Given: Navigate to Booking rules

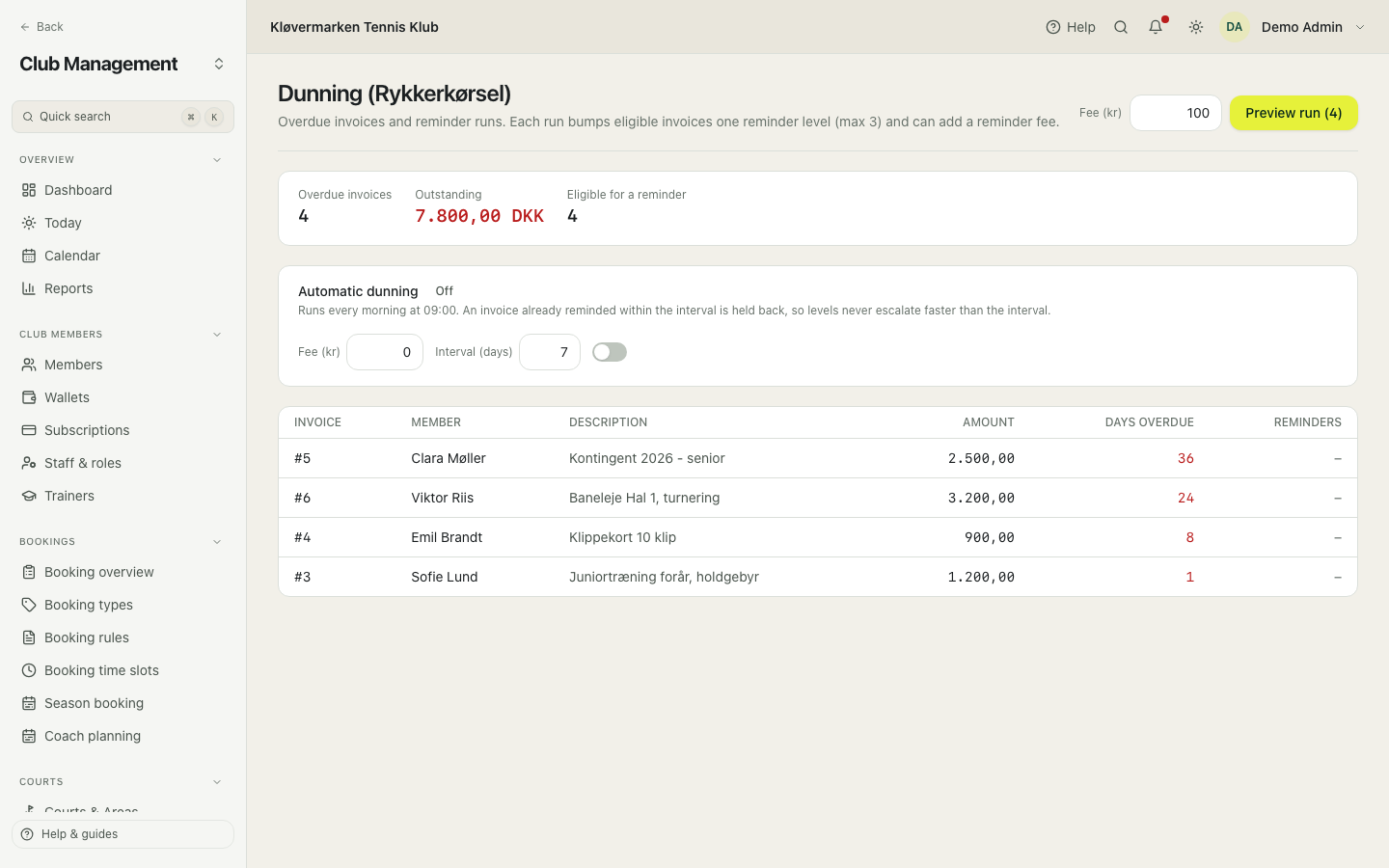Looking at the screenshot, I should click(x=123, y=637).
